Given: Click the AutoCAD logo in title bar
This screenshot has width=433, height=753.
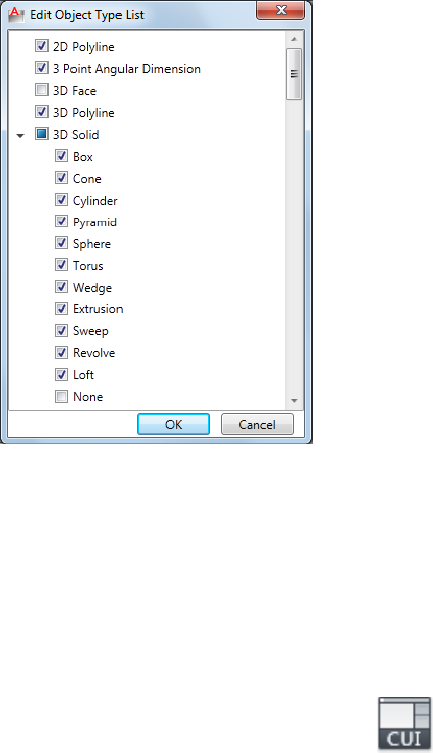Looking at the screenshot, I should [16, 15].
